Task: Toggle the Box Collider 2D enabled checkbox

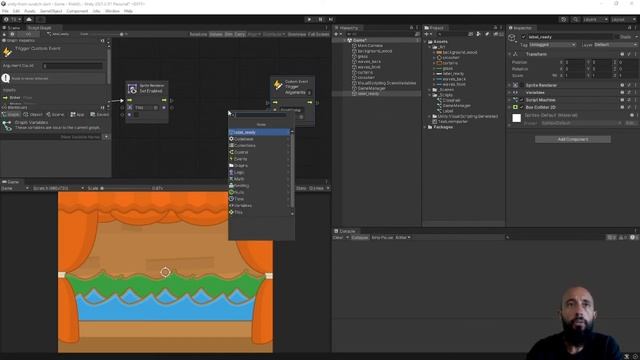Action: [x=521, y=107]
